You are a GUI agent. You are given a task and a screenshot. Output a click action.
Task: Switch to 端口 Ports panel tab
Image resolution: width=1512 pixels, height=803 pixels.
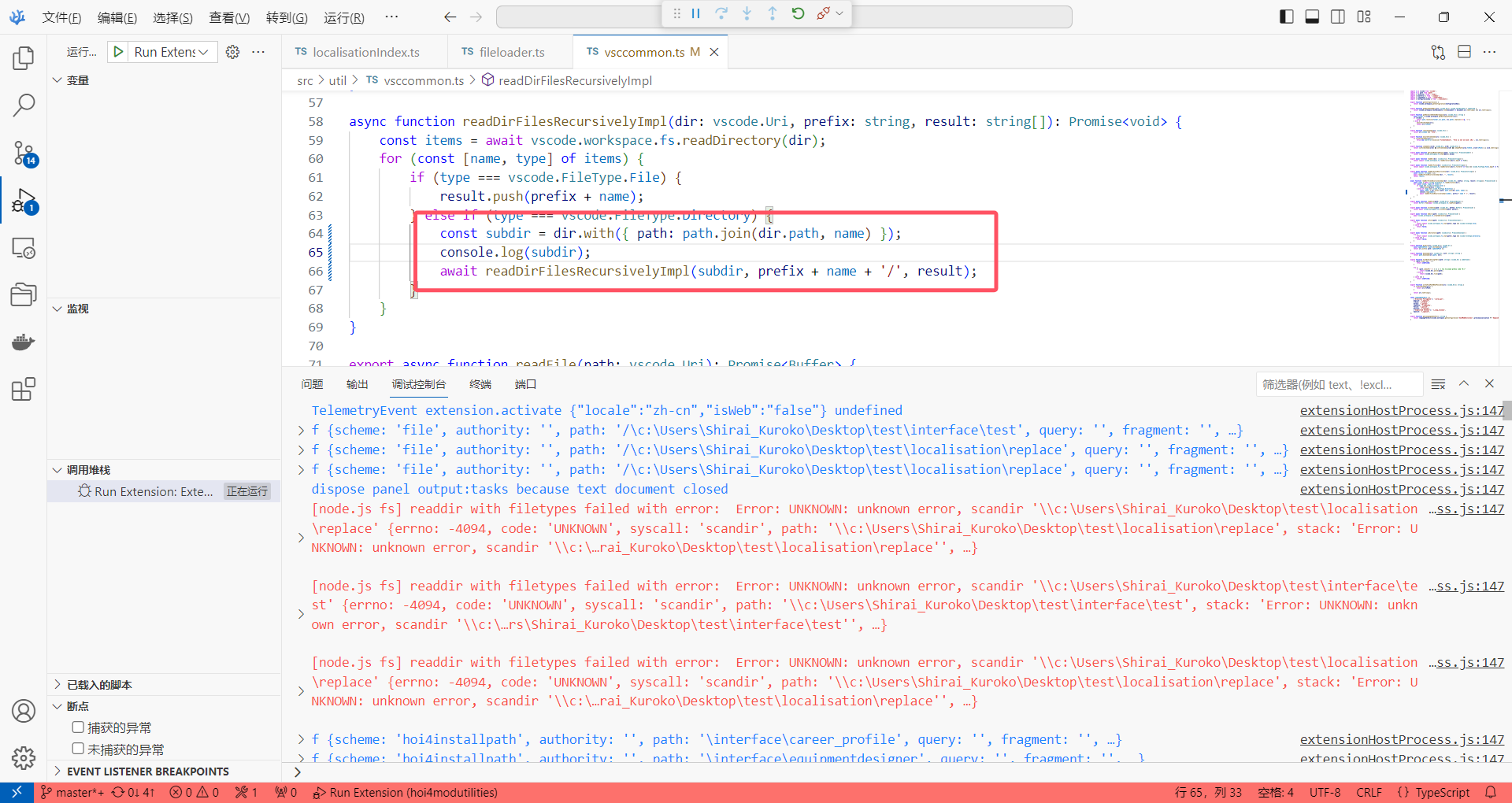(525, 384)
